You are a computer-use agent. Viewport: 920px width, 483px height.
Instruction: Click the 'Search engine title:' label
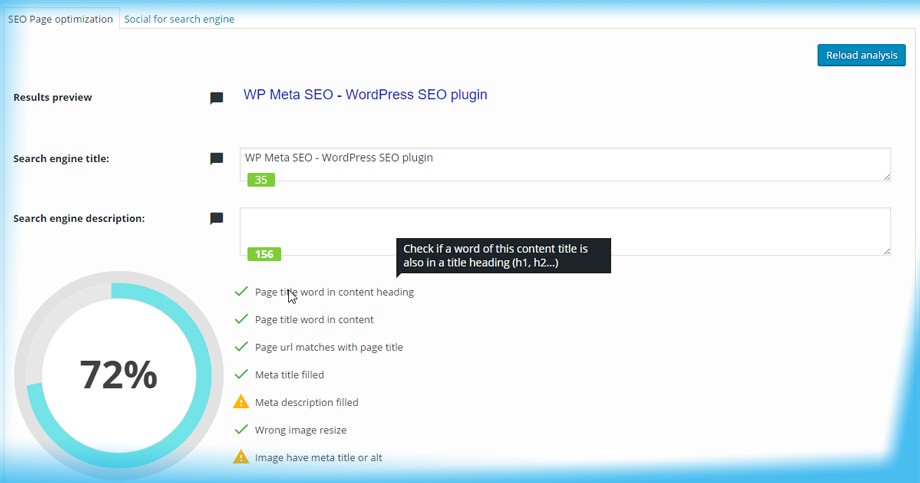[61, 158]
